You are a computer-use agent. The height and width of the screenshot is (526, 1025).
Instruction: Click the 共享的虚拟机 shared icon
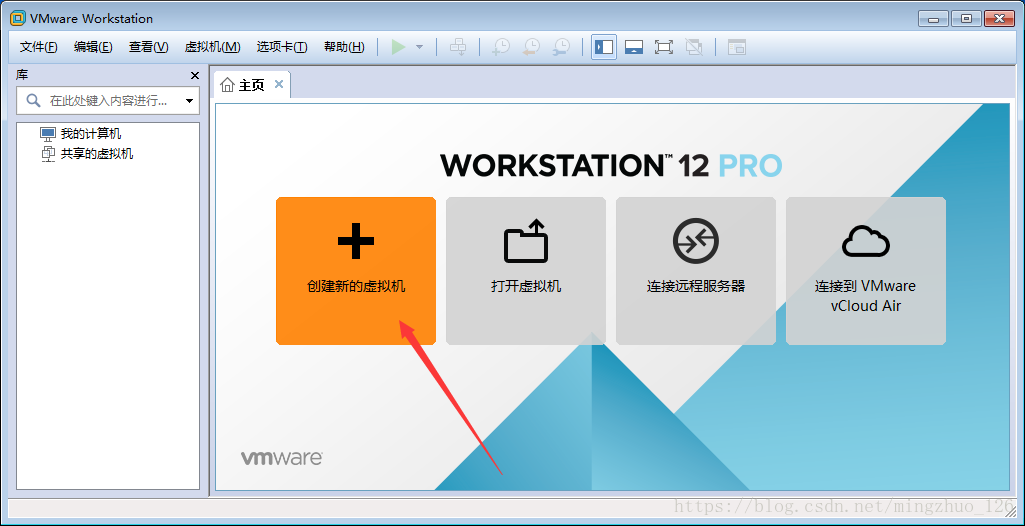48,154
